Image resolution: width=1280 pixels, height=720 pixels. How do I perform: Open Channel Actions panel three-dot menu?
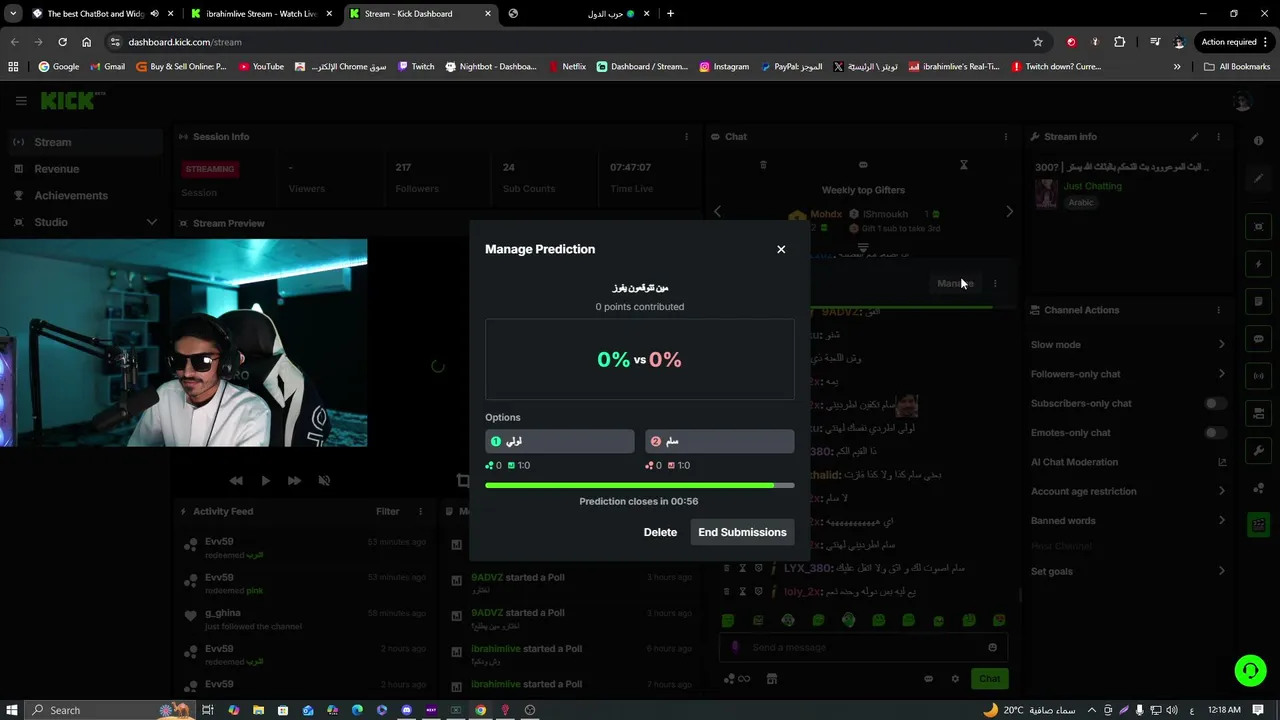point(1218,310)
